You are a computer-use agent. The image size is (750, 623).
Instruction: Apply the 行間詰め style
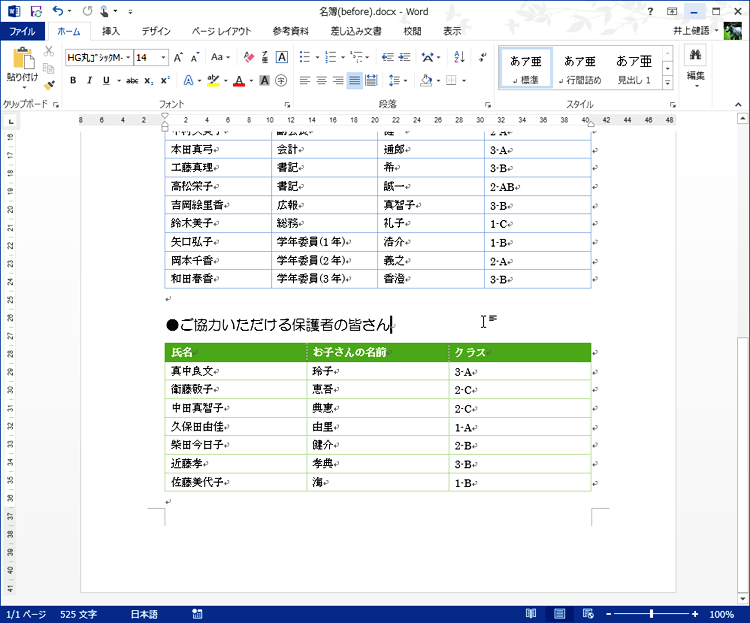[x=580, y=68]
